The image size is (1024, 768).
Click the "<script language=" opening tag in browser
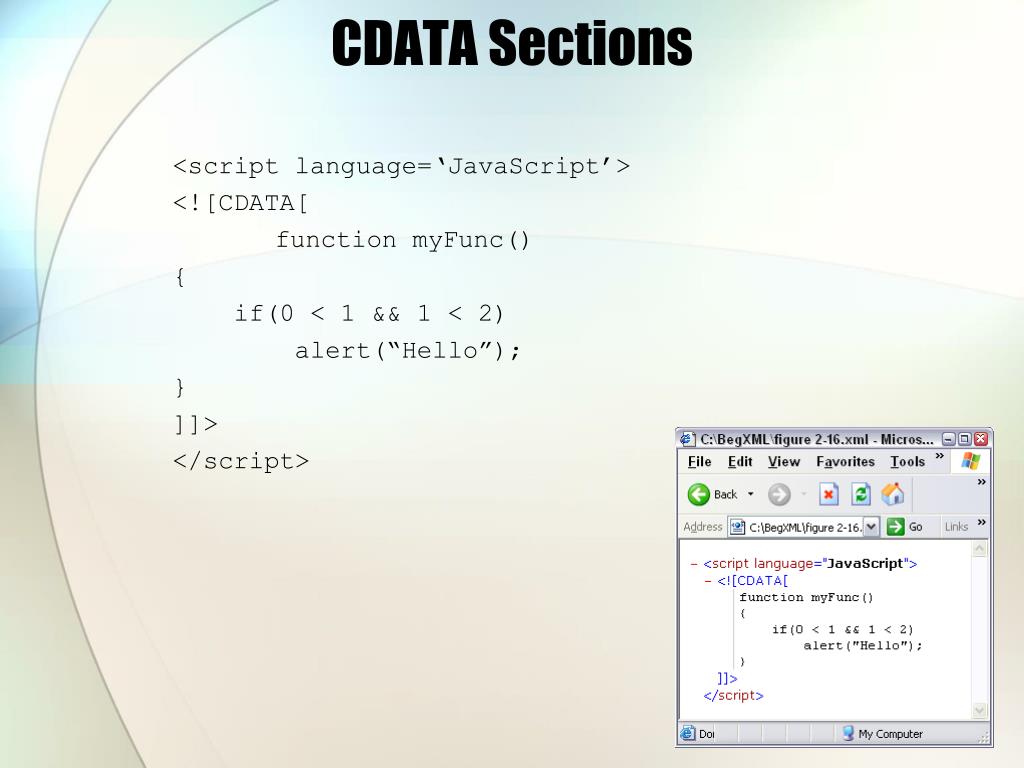pyautogui.click(x=810, y=564)
